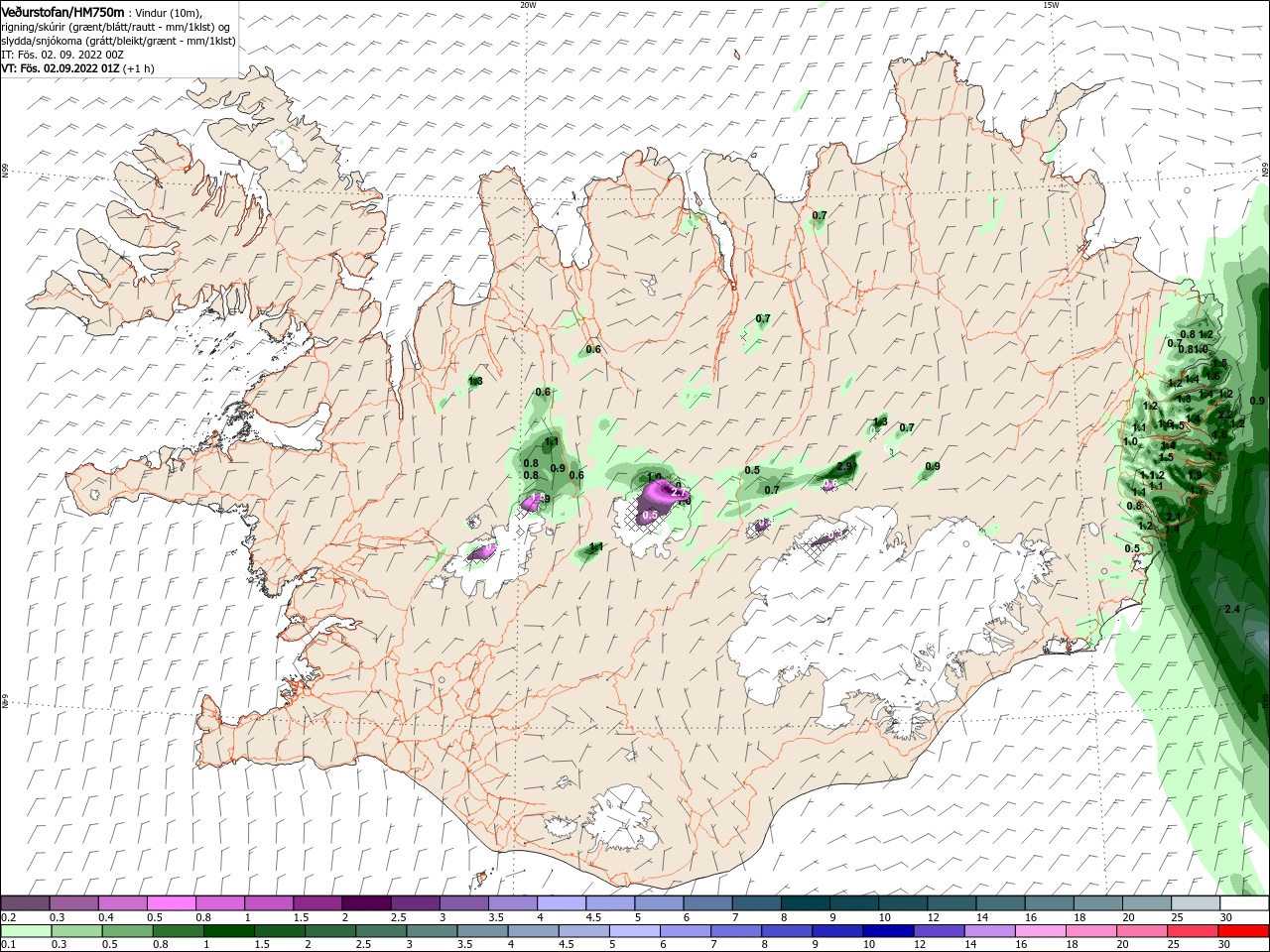1270x952 pixels.
Task: Pick the dark green 1 swatch, bottom scale
Action: coord(229,932)
